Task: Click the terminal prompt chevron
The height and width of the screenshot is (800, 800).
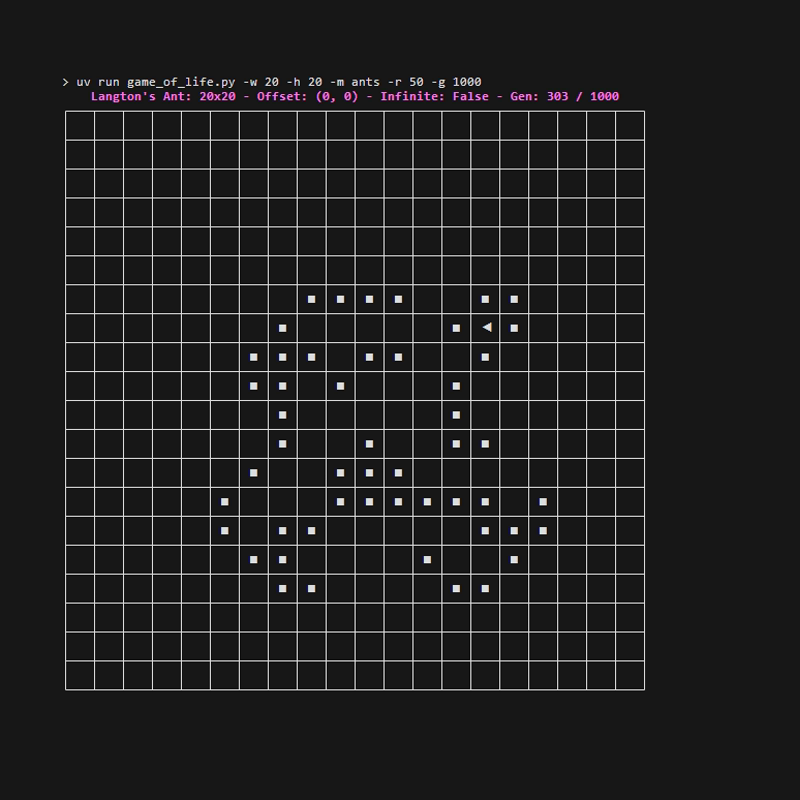Action: [67, 81]
